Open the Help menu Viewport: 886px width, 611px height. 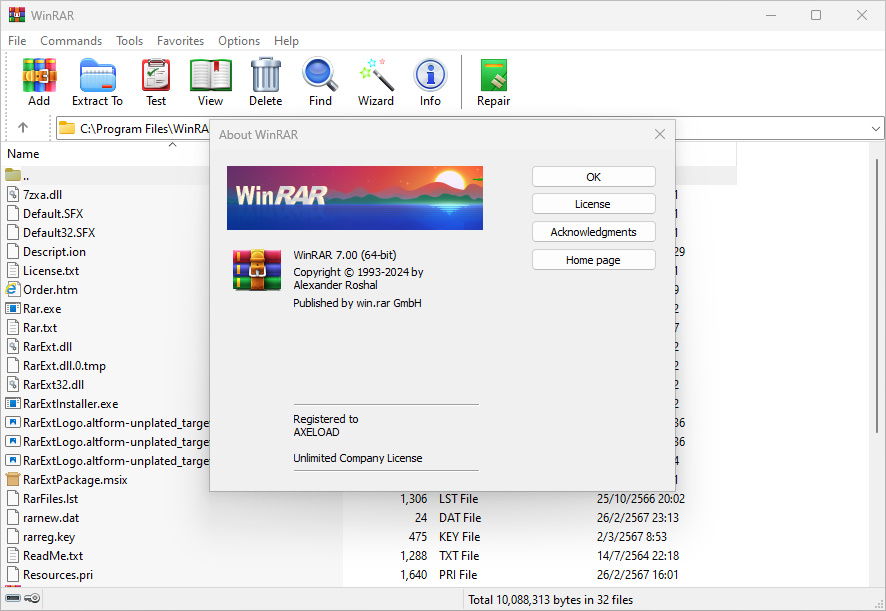coord(286,41)
